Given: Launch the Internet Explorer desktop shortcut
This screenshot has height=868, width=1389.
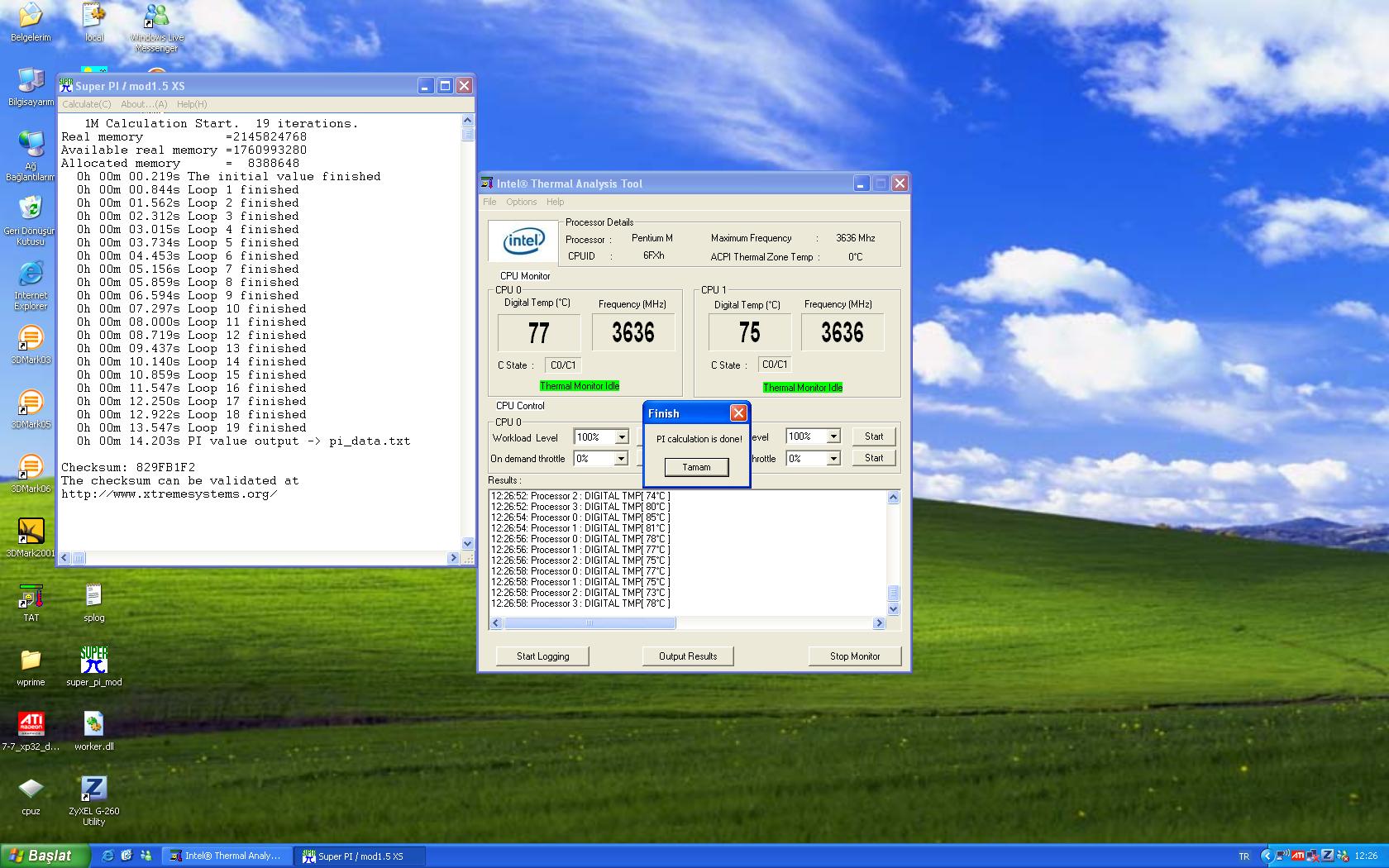Looking at the screenshot, I should click(x=31, y=285).
